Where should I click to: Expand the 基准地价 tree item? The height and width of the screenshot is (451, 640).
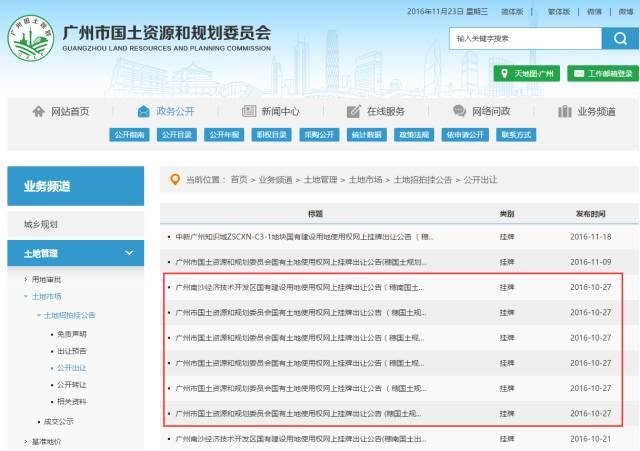pos(27,440)
